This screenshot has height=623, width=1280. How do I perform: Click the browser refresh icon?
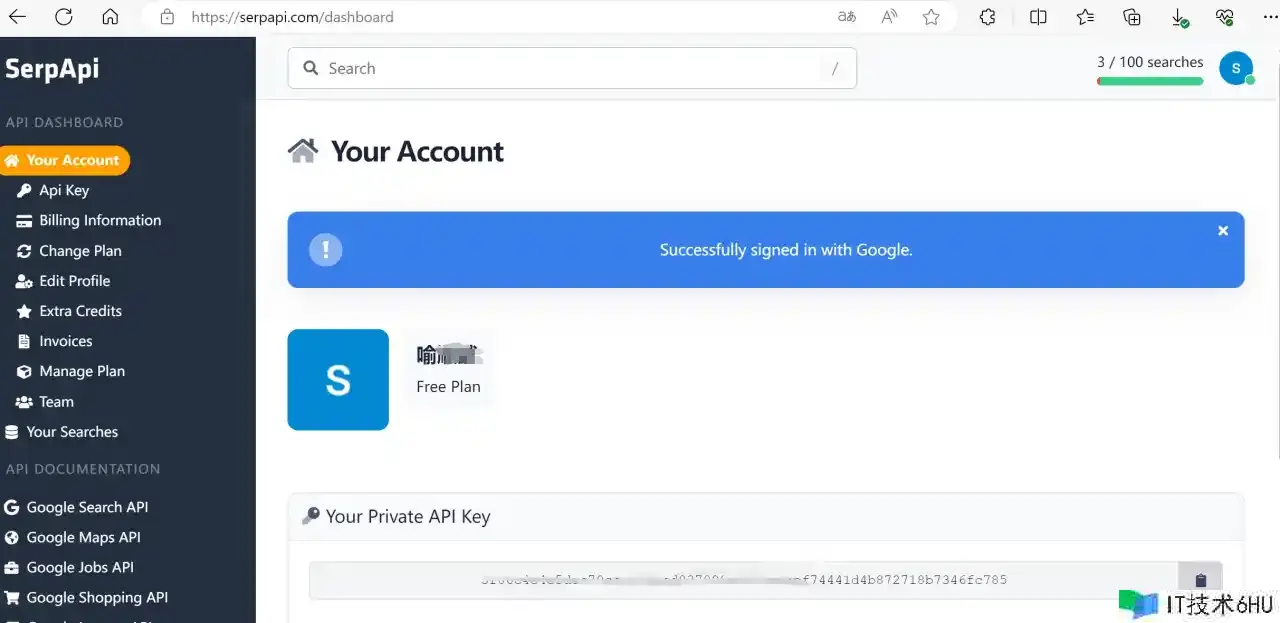pyautogui.click(x=64, y=17)
